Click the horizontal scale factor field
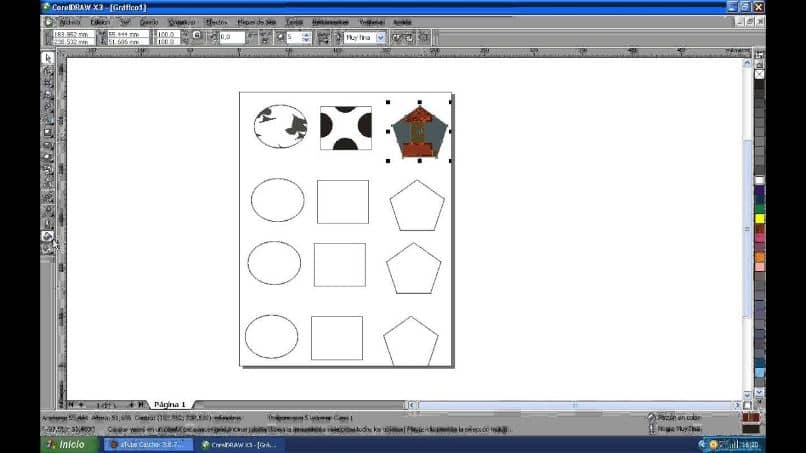806x453 pixels. (167, 34)
